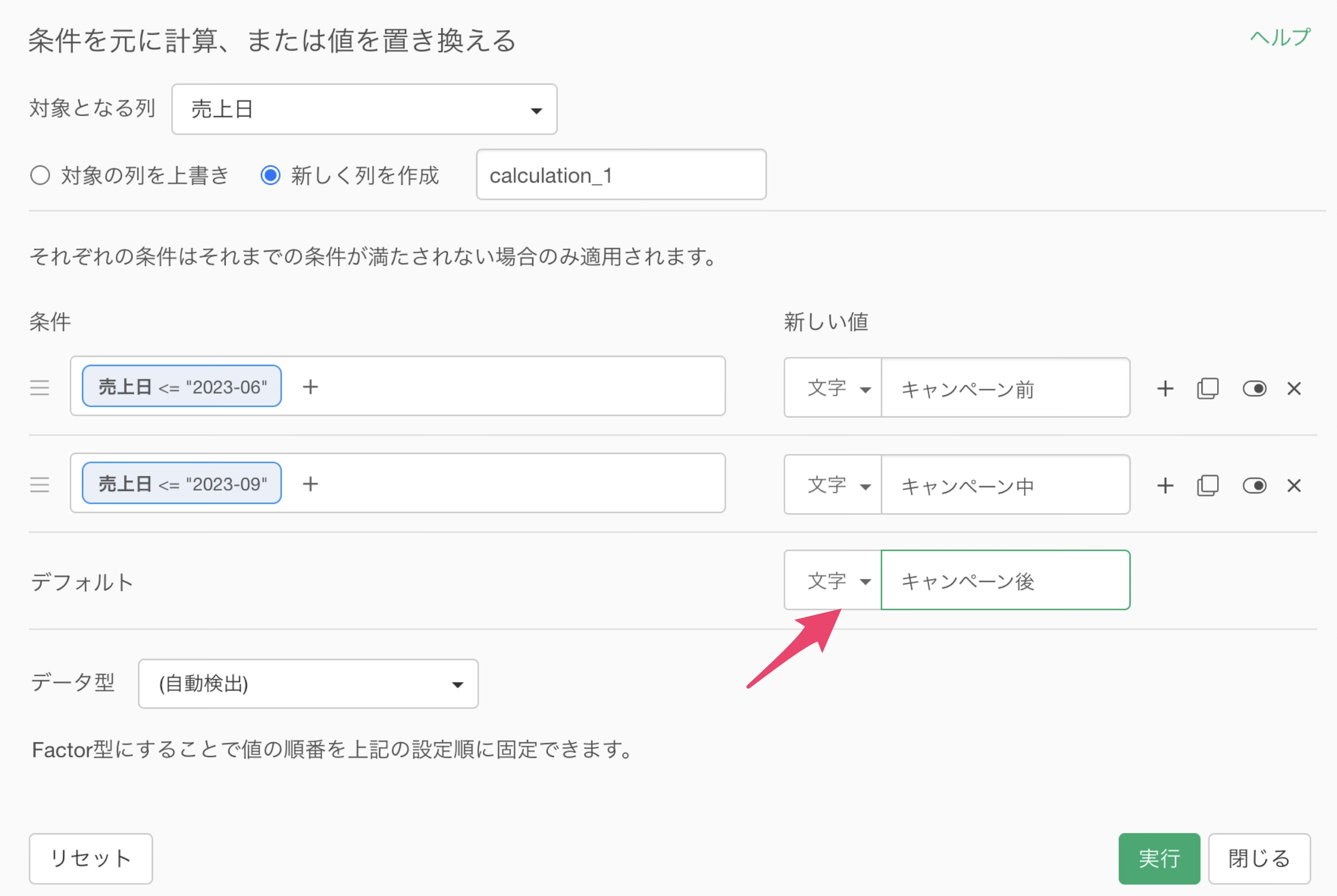Duplicate the キャンペーン中 condition row

pos(1208,486)
